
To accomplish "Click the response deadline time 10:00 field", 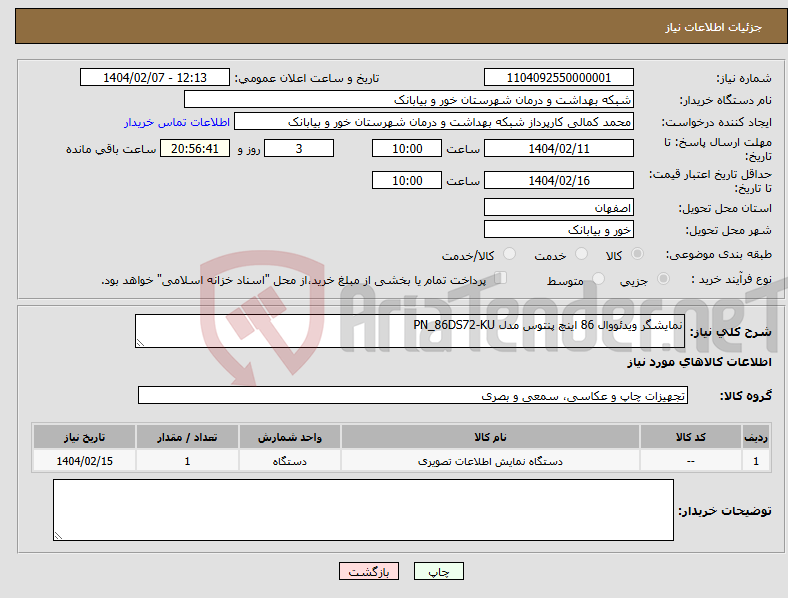I will 407,148.
